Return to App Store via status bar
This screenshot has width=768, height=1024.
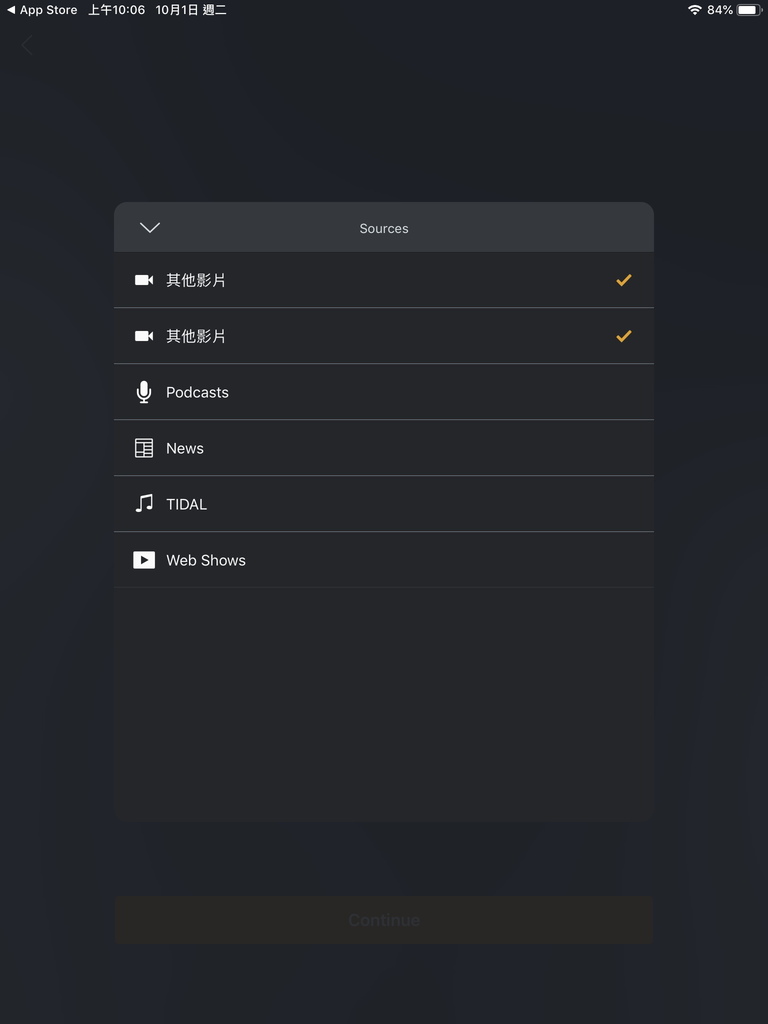[42, 10]
